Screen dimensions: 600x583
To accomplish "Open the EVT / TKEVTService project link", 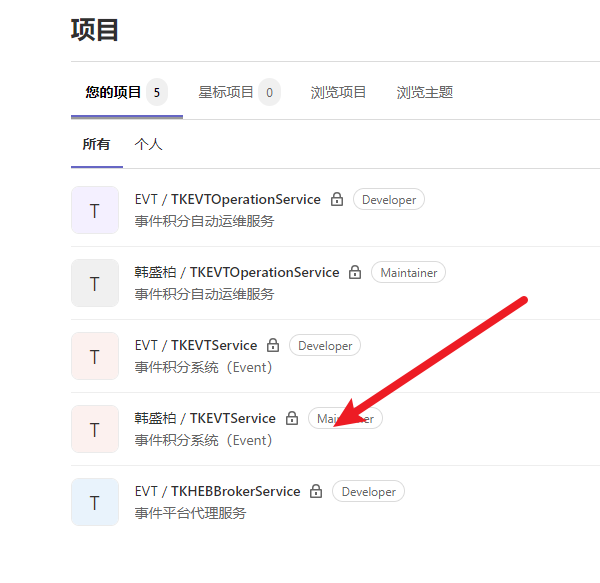I will pyautogui.click(x=196, y=346).
